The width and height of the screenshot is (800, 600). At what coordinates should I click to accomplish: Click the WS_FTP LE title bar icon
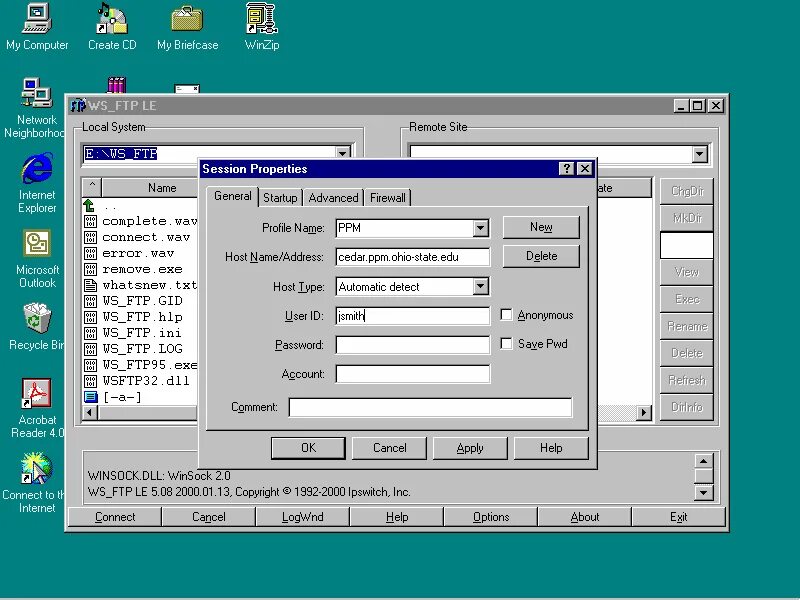click(x=77, y=106)
